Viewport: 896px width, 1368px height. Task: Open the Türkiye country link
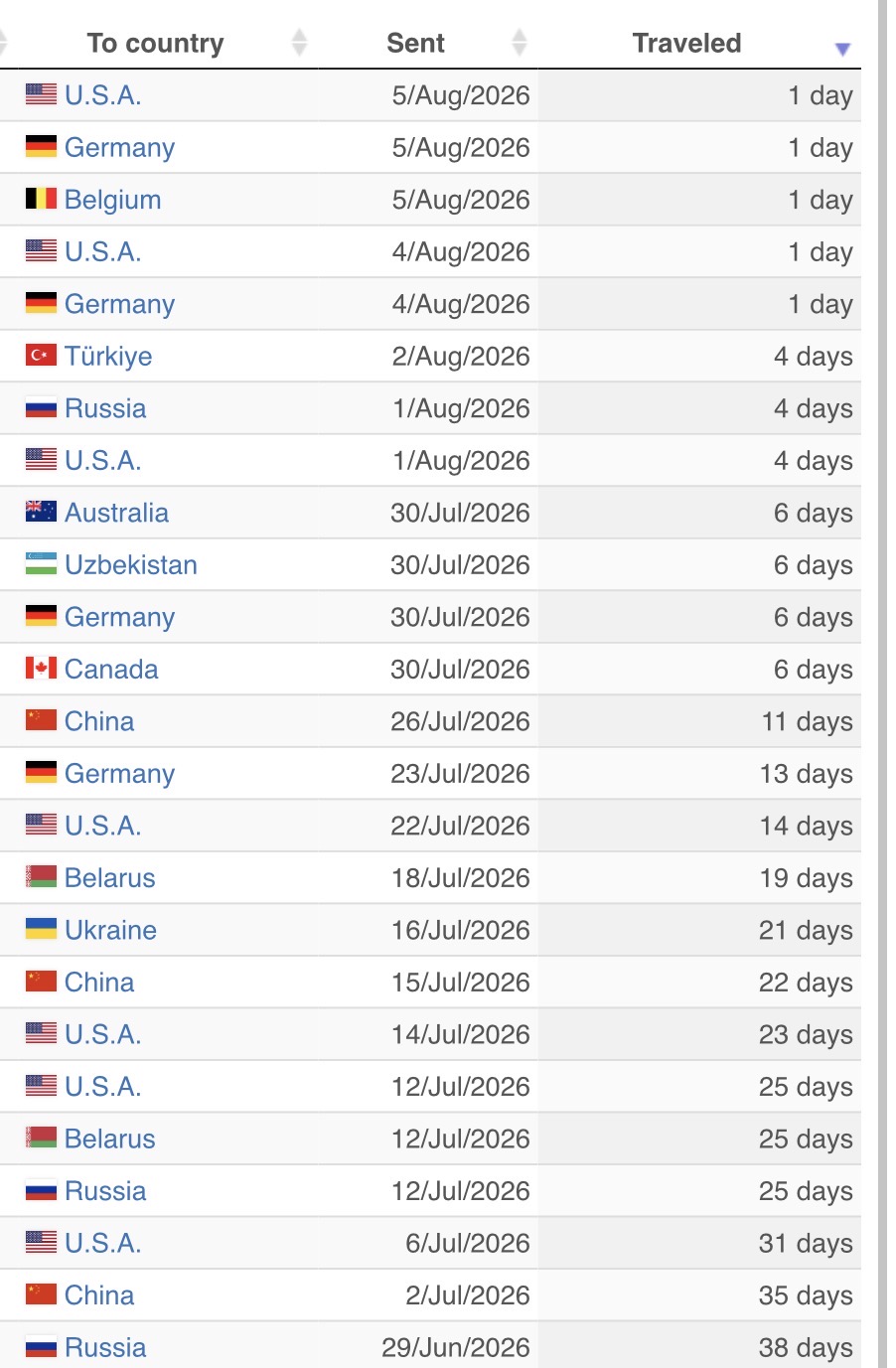pyautogui.click(x=108, y=356)
